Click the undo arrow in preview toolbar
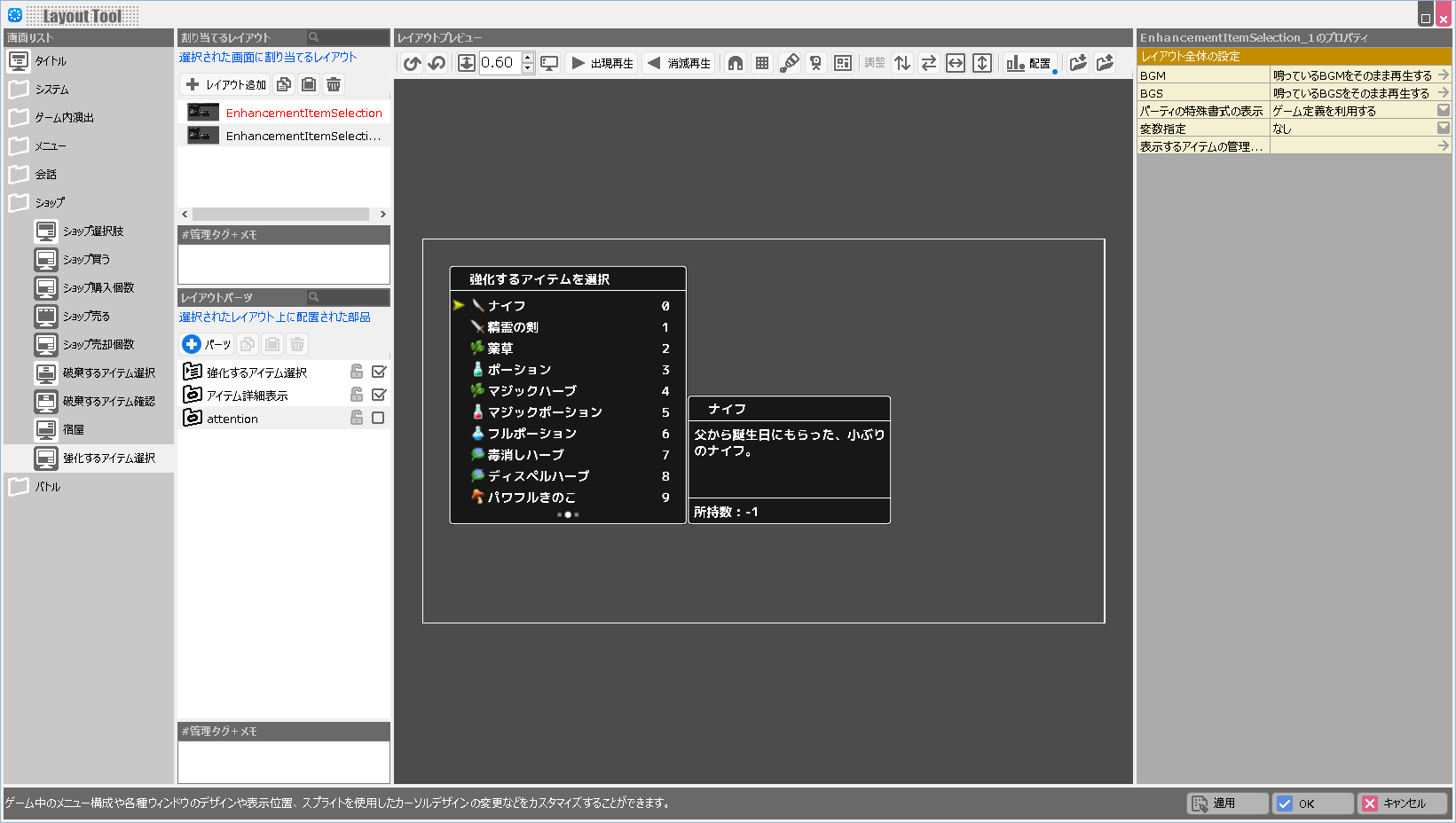This screenshot has height=823, width=1456. [x=412, y=63]
